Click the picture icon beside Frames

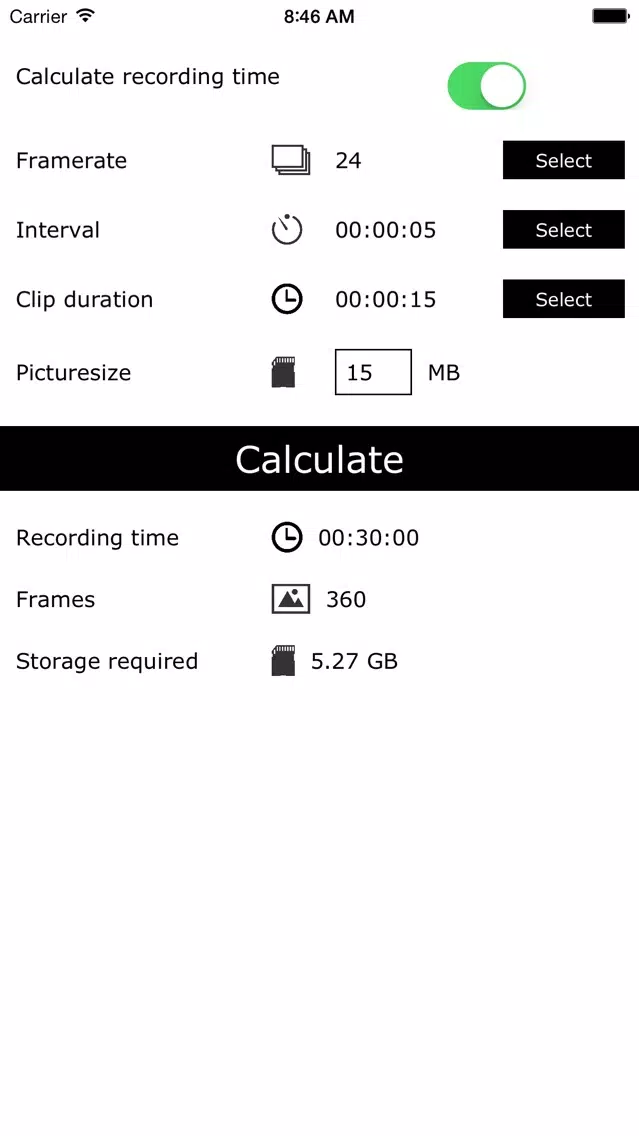click(291, 599)
